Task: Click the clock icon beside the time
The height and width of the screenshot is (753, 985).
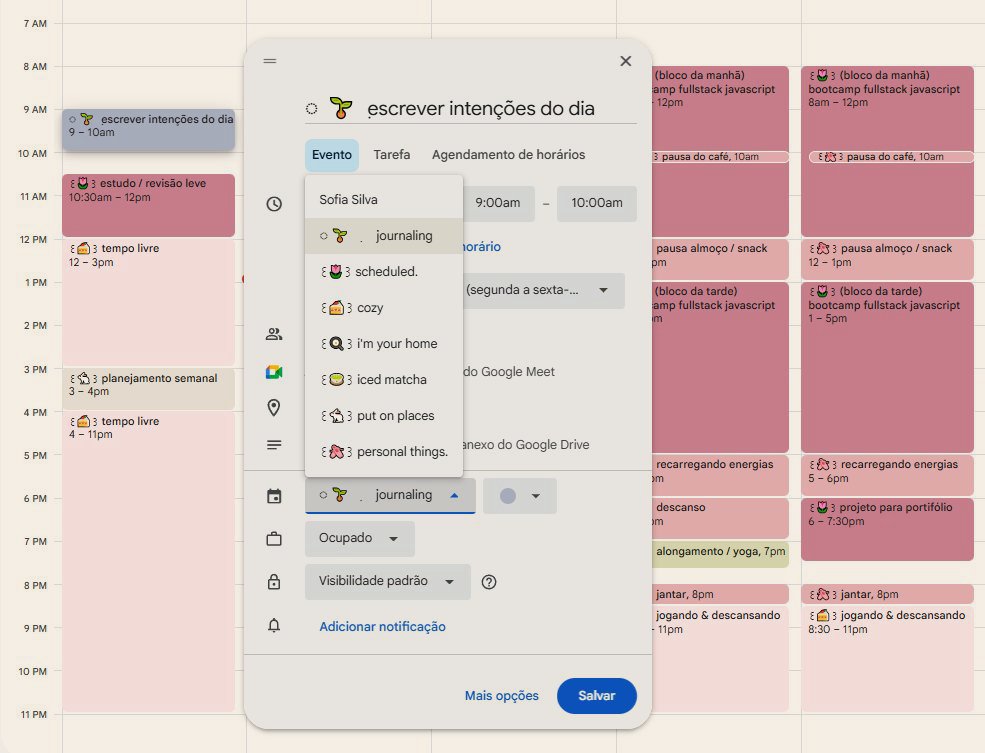Action: pyautogui.click(x=274, y=203)
